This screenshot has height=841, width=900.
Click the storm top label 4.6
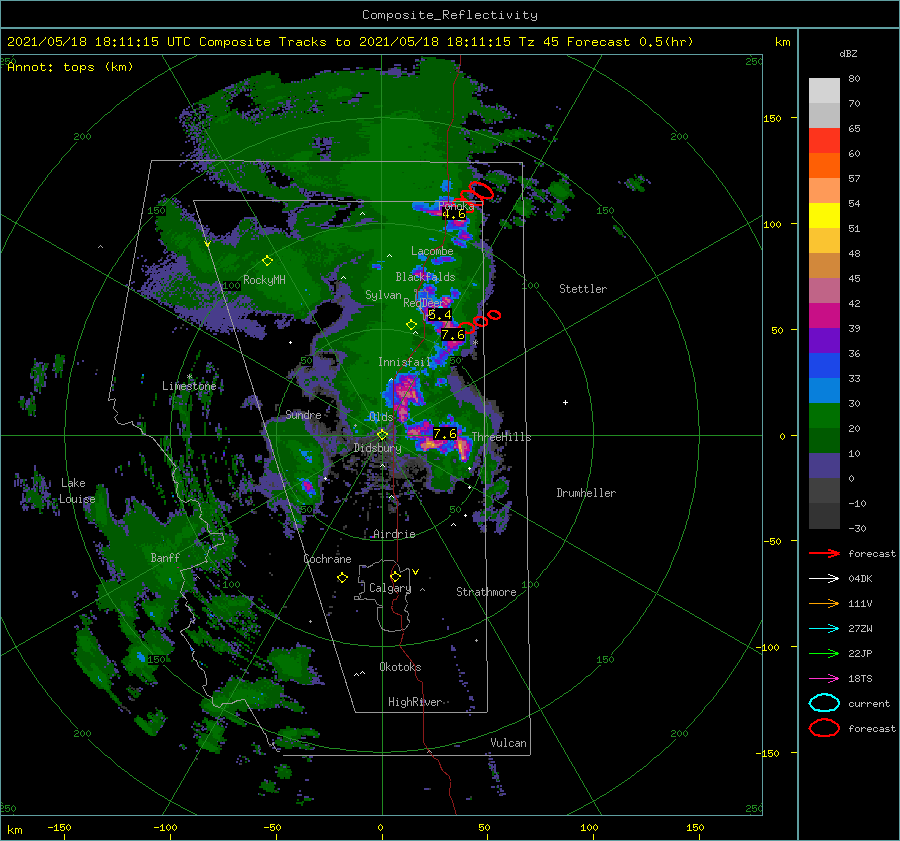[453, 214]
